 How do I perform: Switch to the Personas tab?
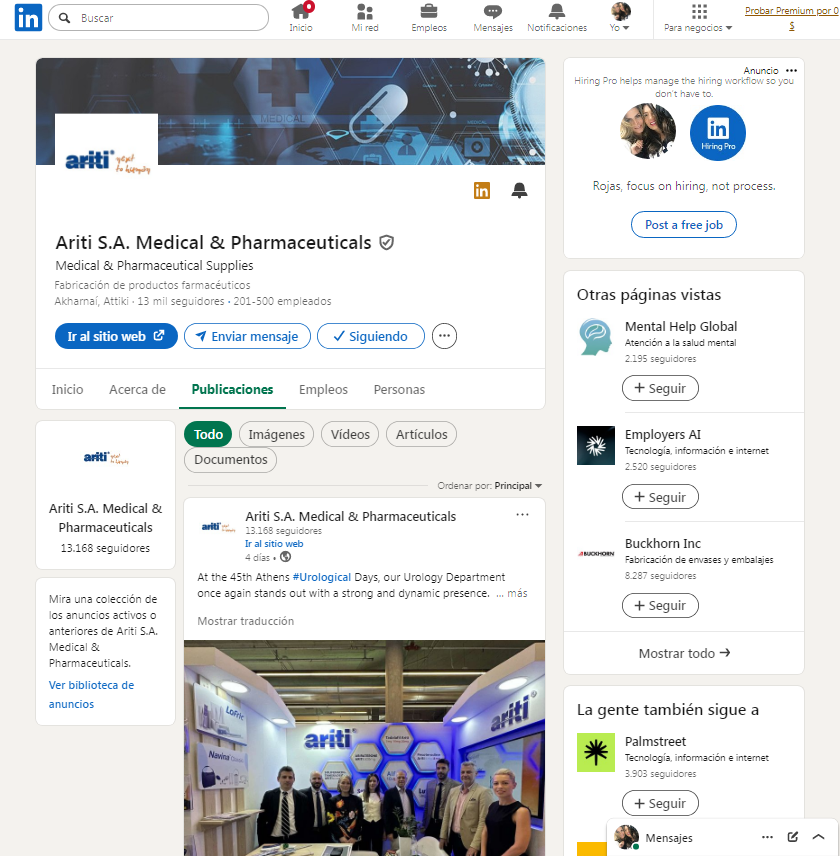tap(399, 389)
